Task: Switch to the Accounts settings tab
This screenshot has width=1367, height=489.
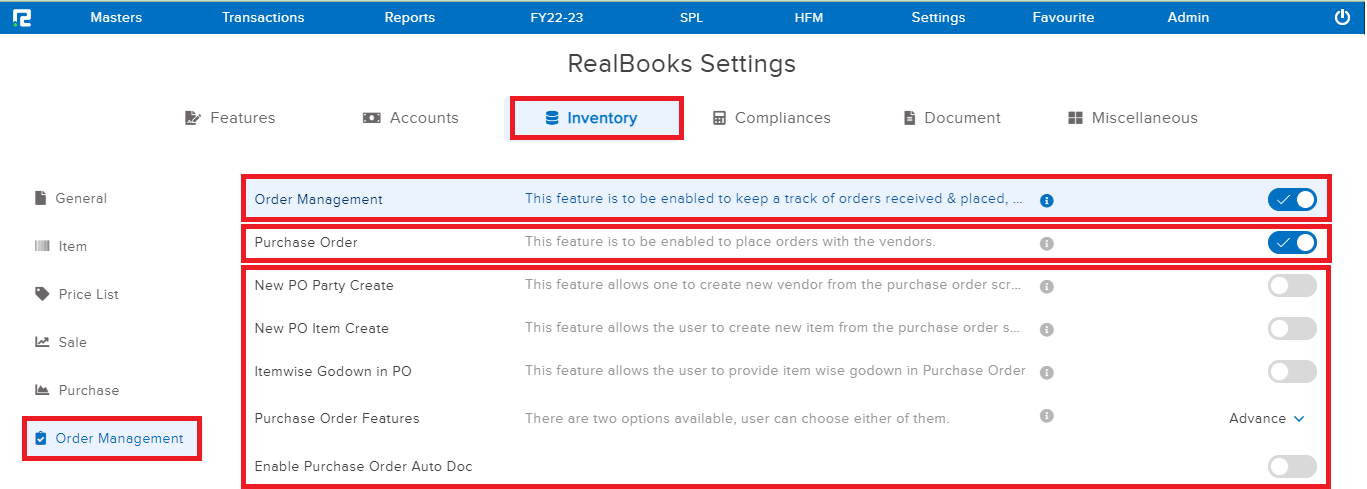Action: [x=411, y=118]
